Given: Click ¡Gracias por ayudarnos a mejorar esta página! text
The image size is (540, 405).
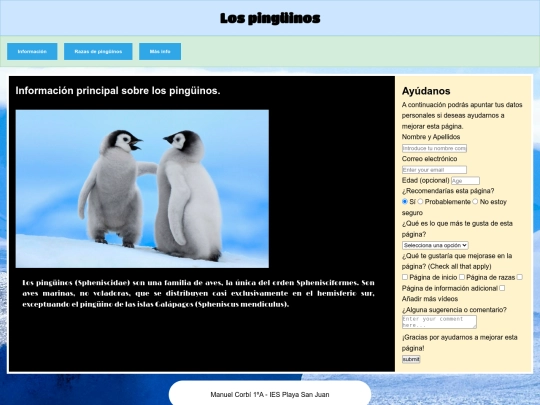Looking at the screenshot, I should click(460, 343).
